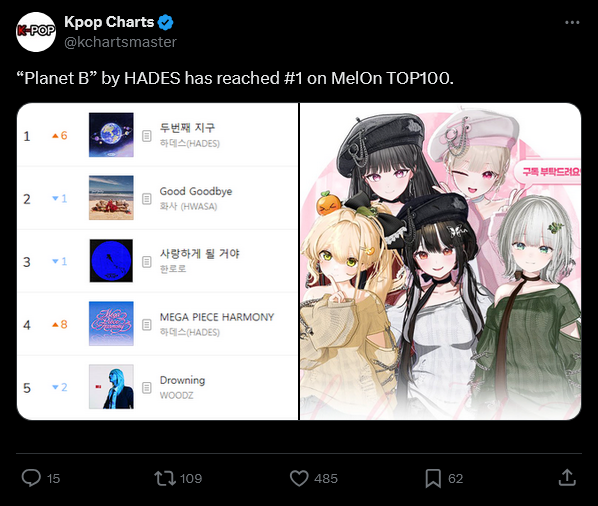Viewport: 598px width, 506px height.
Task: Select the planet album cover at rank 1
Action: (111, 135)
